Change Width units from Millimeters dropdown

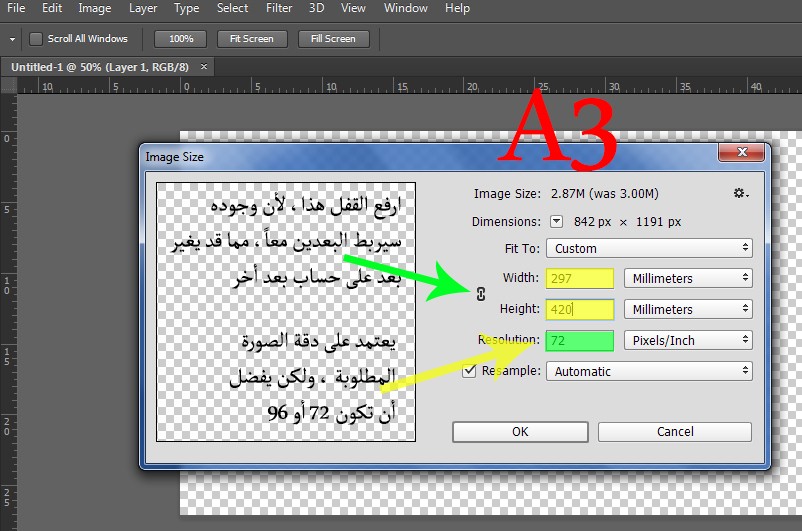click(688, 279)
